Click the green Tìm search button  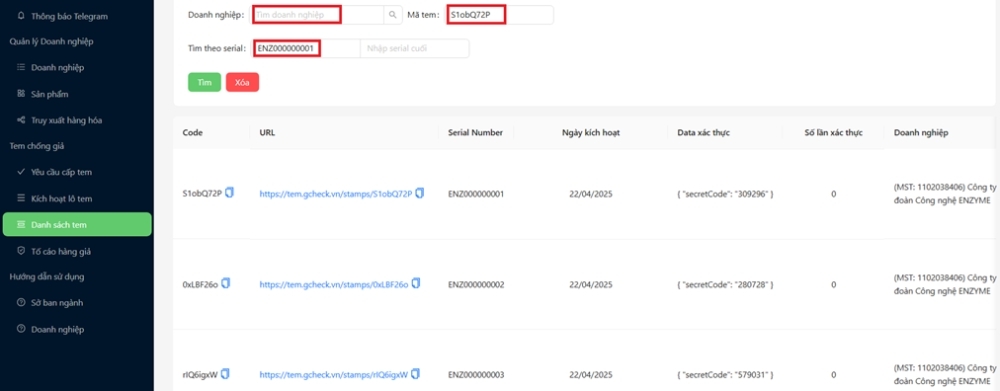pos(204,82)
